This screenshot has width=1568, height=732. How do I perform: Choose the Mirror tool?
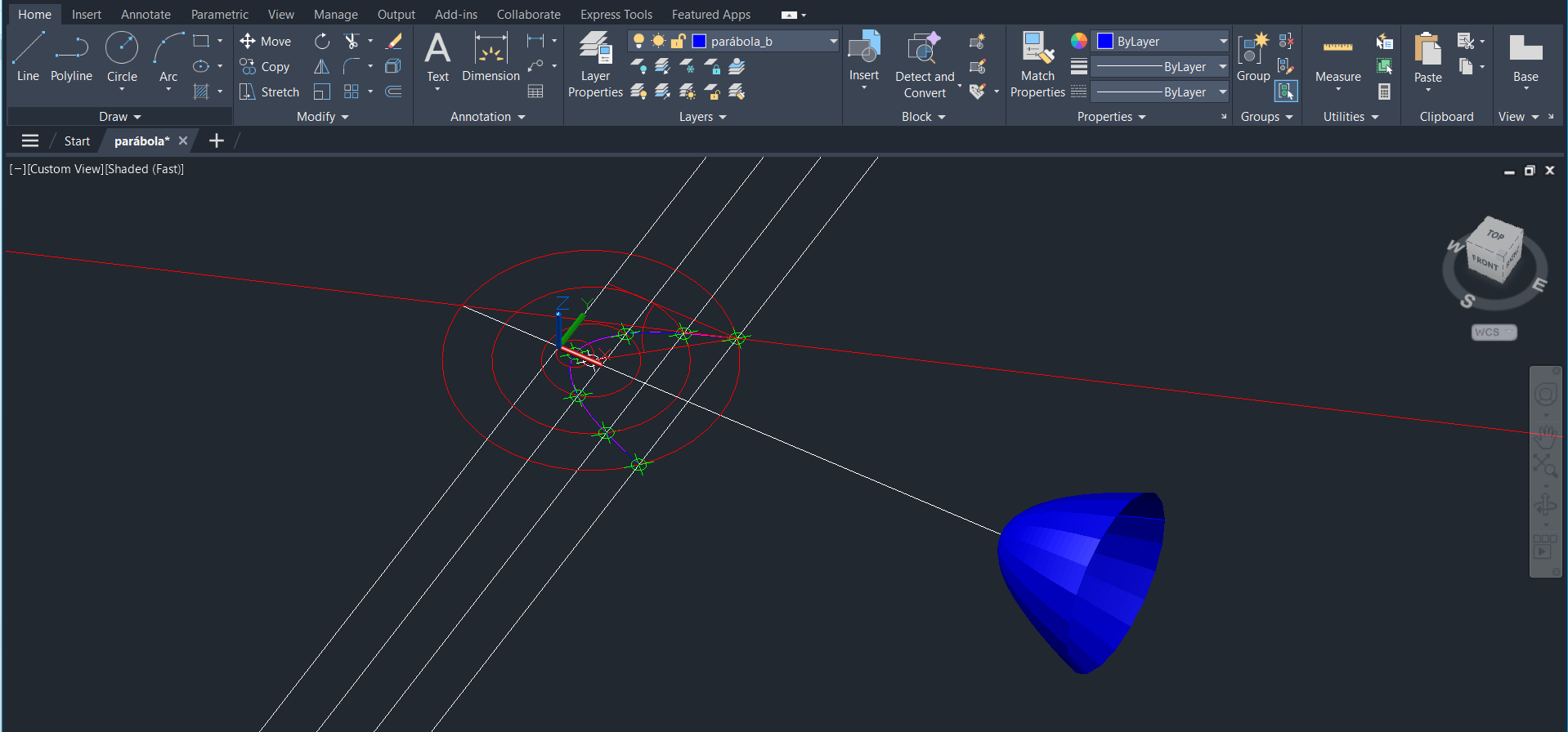pos(322,67)
